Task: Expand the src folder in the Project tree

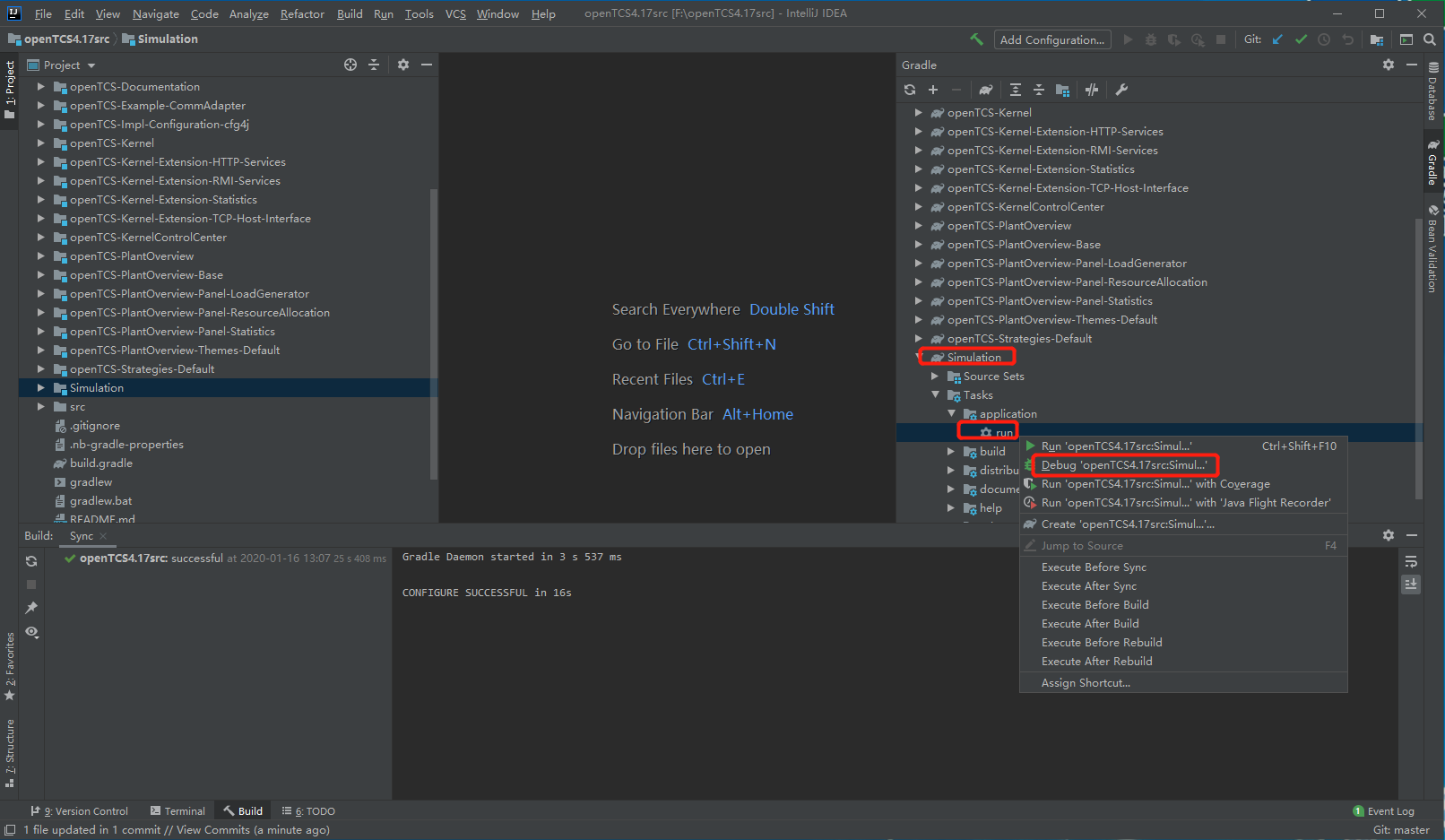Action: [x=40, y=407]
